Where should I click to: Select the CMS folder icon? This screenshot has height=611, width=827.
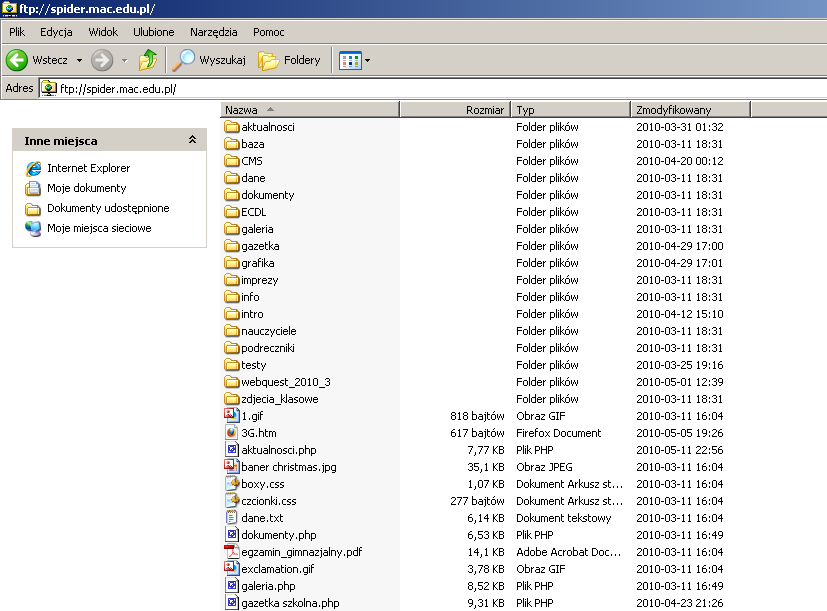coord(232,160)
